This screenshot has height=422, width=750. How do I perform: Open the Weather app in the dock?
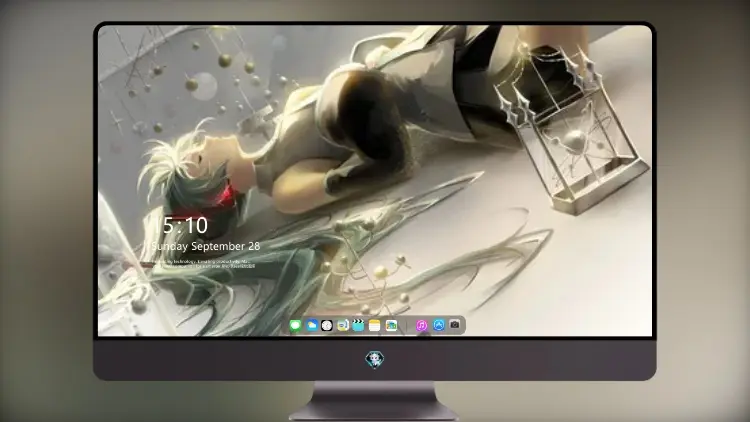click(312, 326)
